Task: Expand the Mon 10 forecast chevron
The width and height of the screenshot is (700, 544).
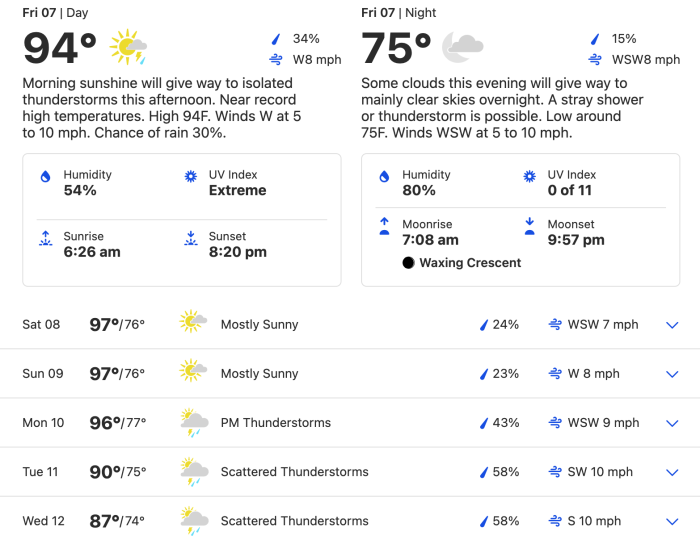Action: [x=672, y=423]
